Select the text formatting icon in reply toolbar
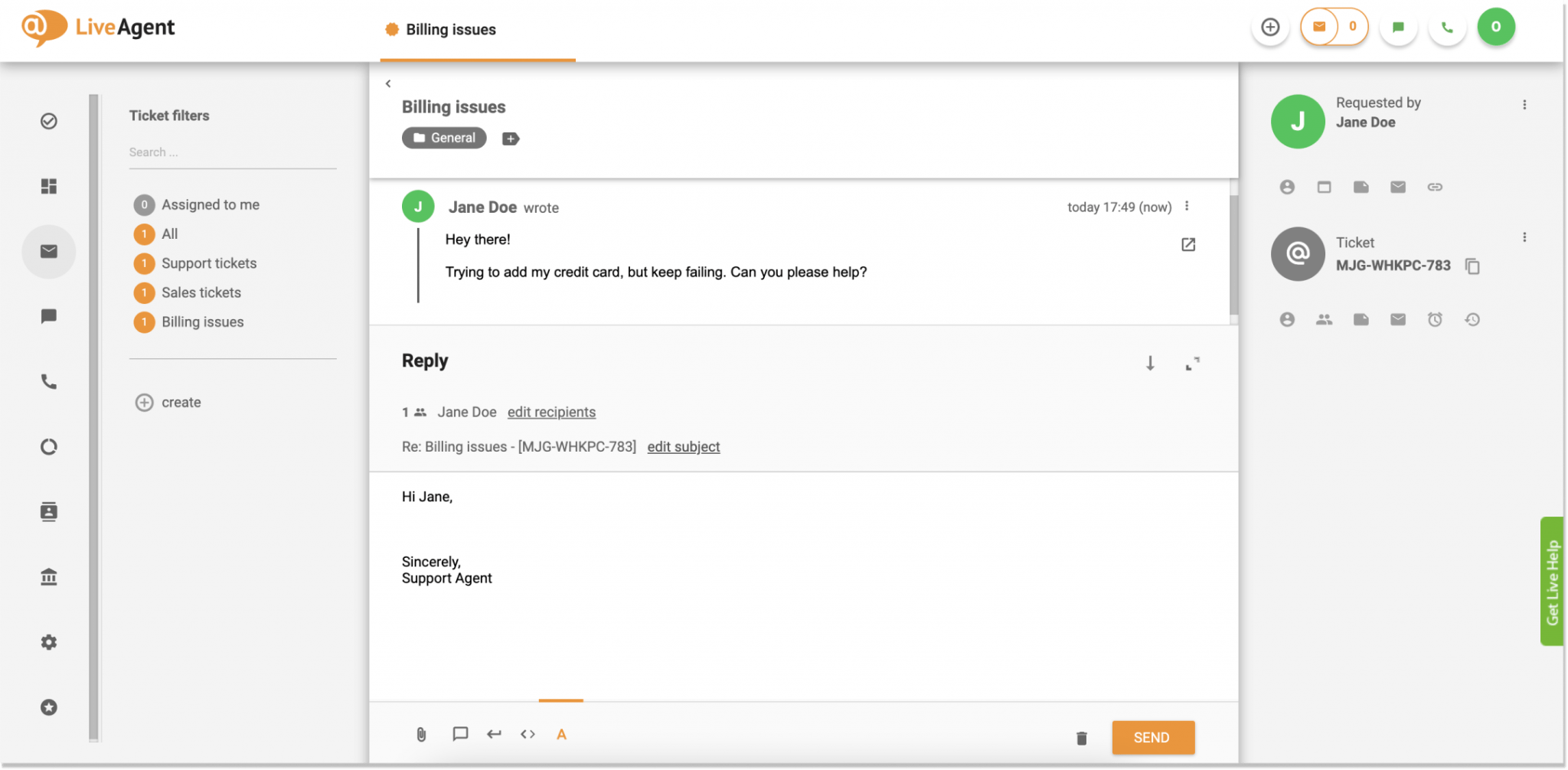 (561, 734)
